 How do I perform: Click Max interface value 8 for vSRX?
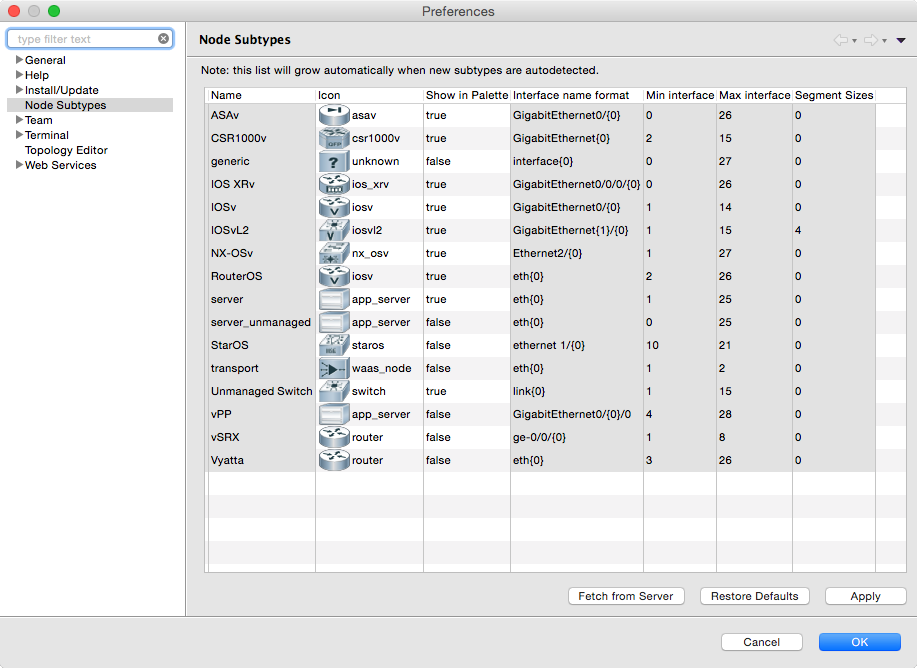(x=722, y=438)
